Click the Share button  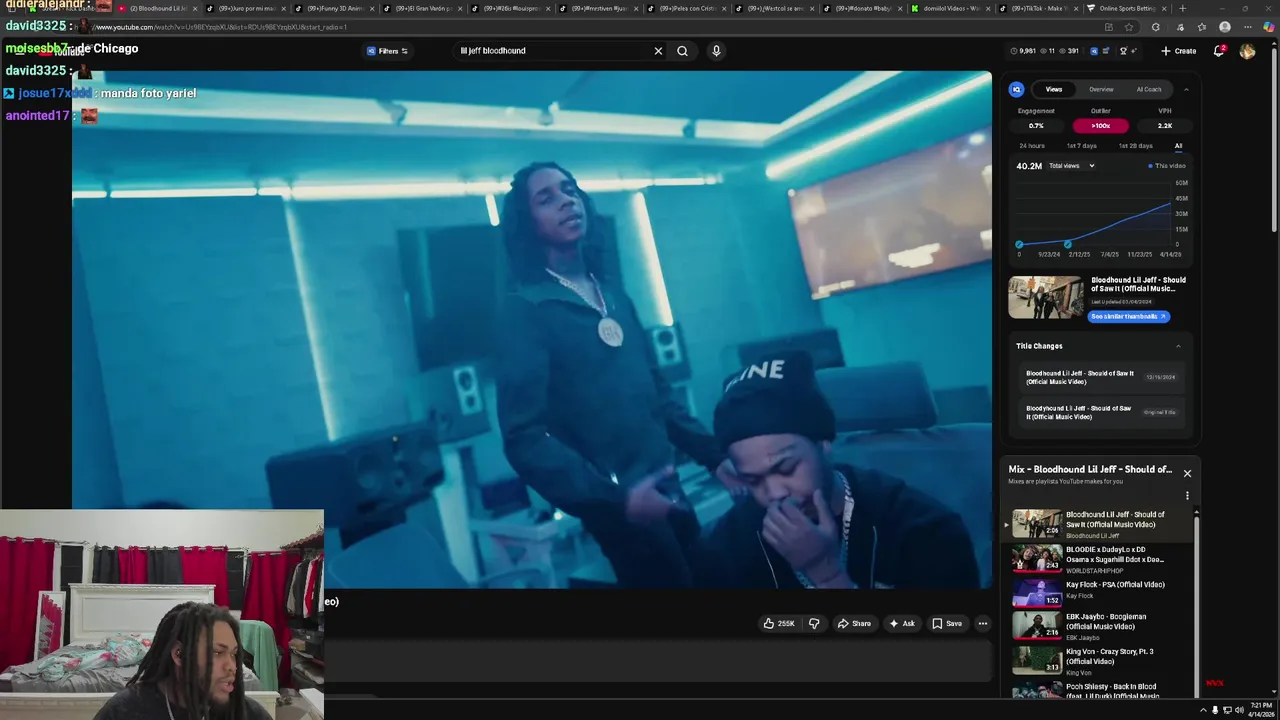tap(854, 624)
